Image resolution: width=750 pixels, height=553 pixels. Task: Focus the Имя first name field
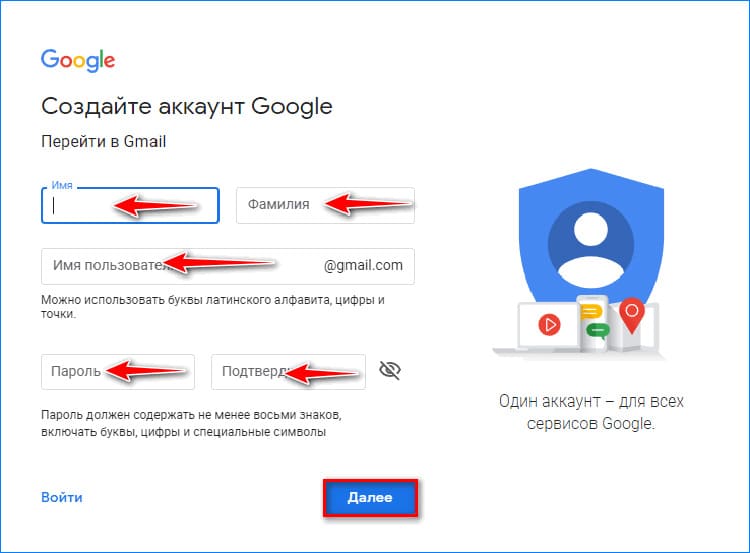point(130,206)
